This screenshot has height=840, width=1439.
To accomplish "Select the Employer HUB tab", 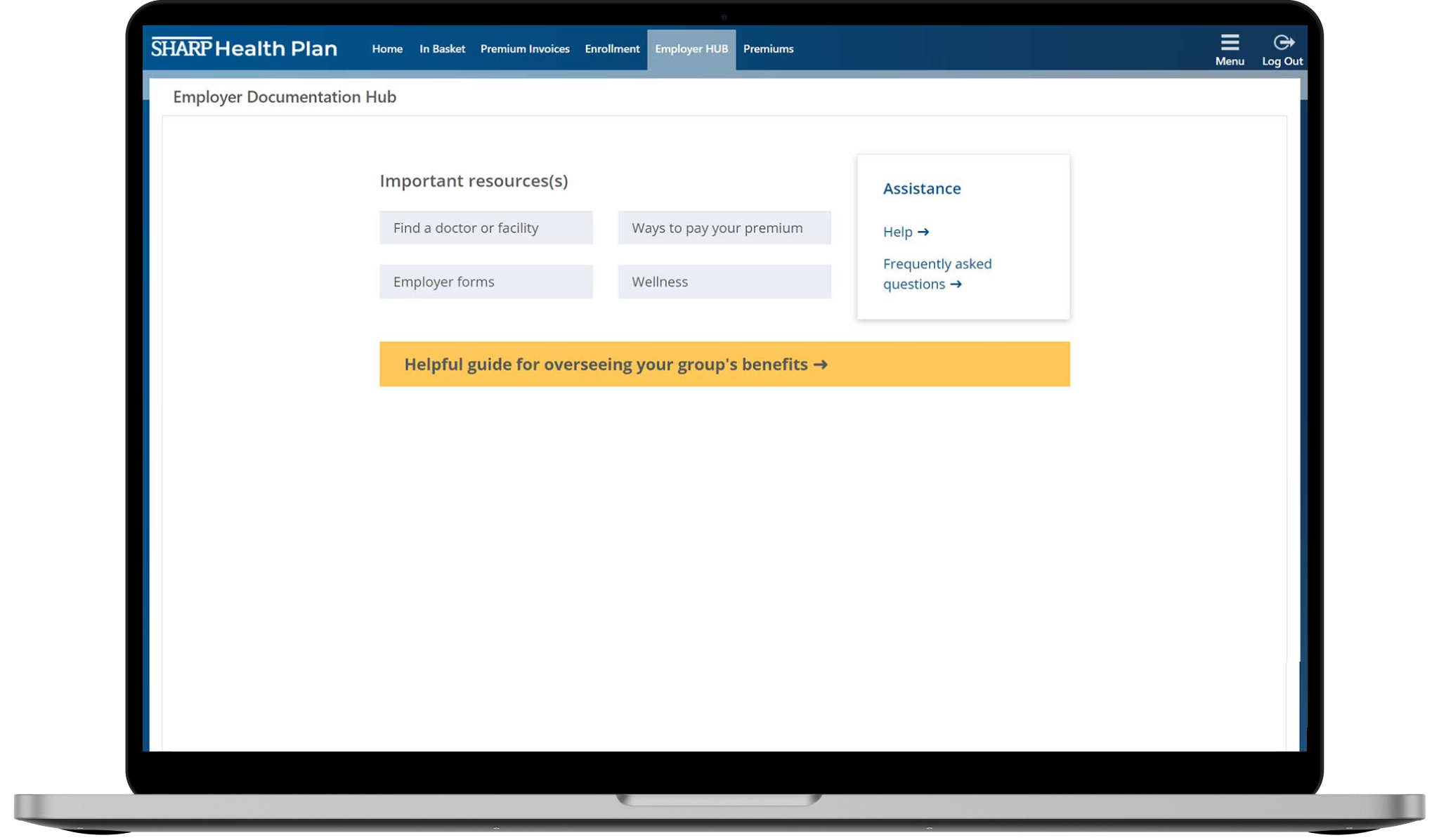I will coord(691,49).
